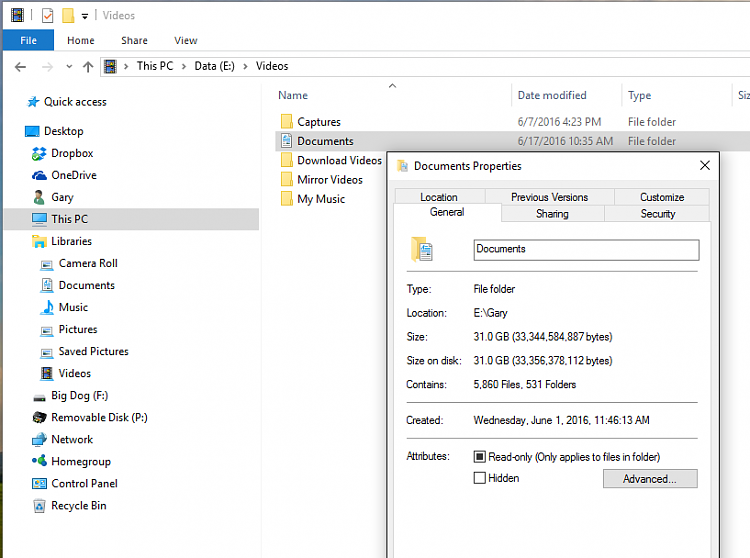Open Recycle Bin from the sidebar
The image size is (750, 558).
[39, 506]
